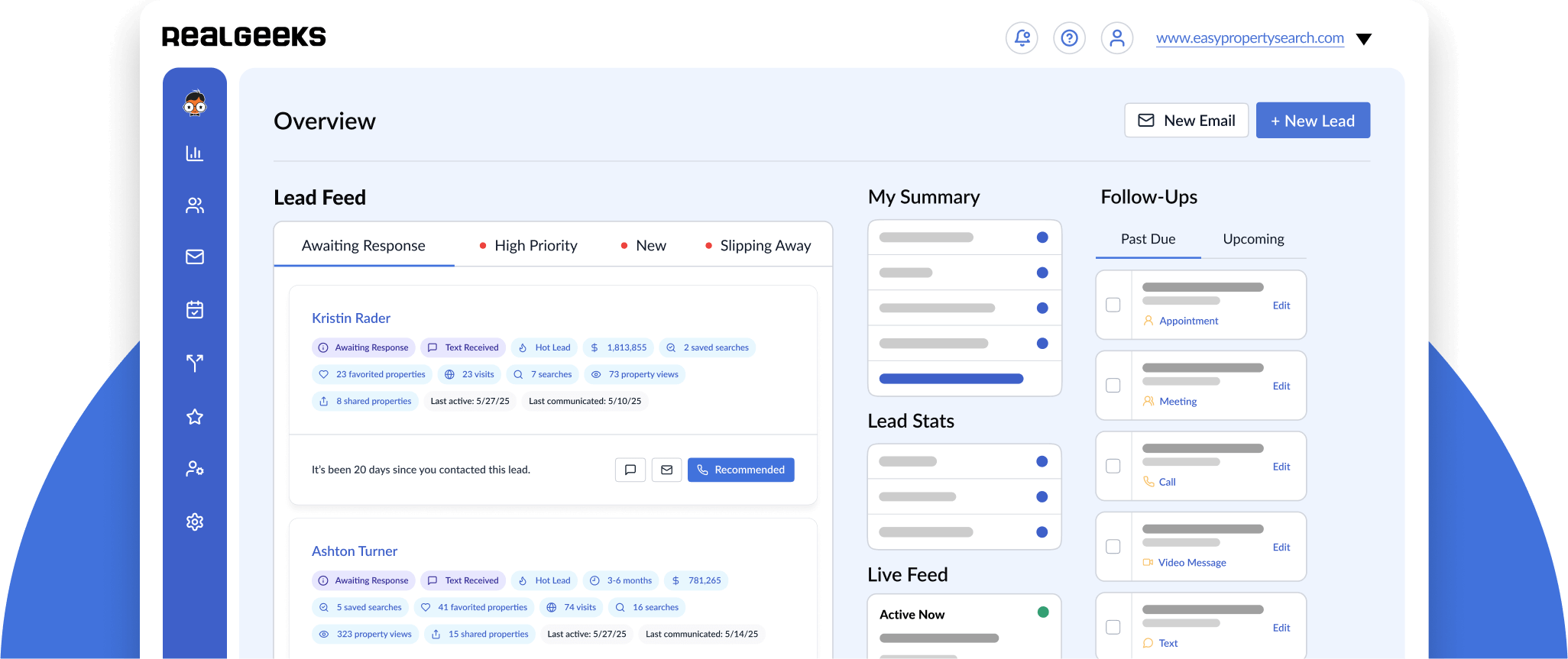The width and height of the screenshot is (1568, 659).
Task: Open Kristin Rader's lead profile
Action: click(x=351, y=318)
